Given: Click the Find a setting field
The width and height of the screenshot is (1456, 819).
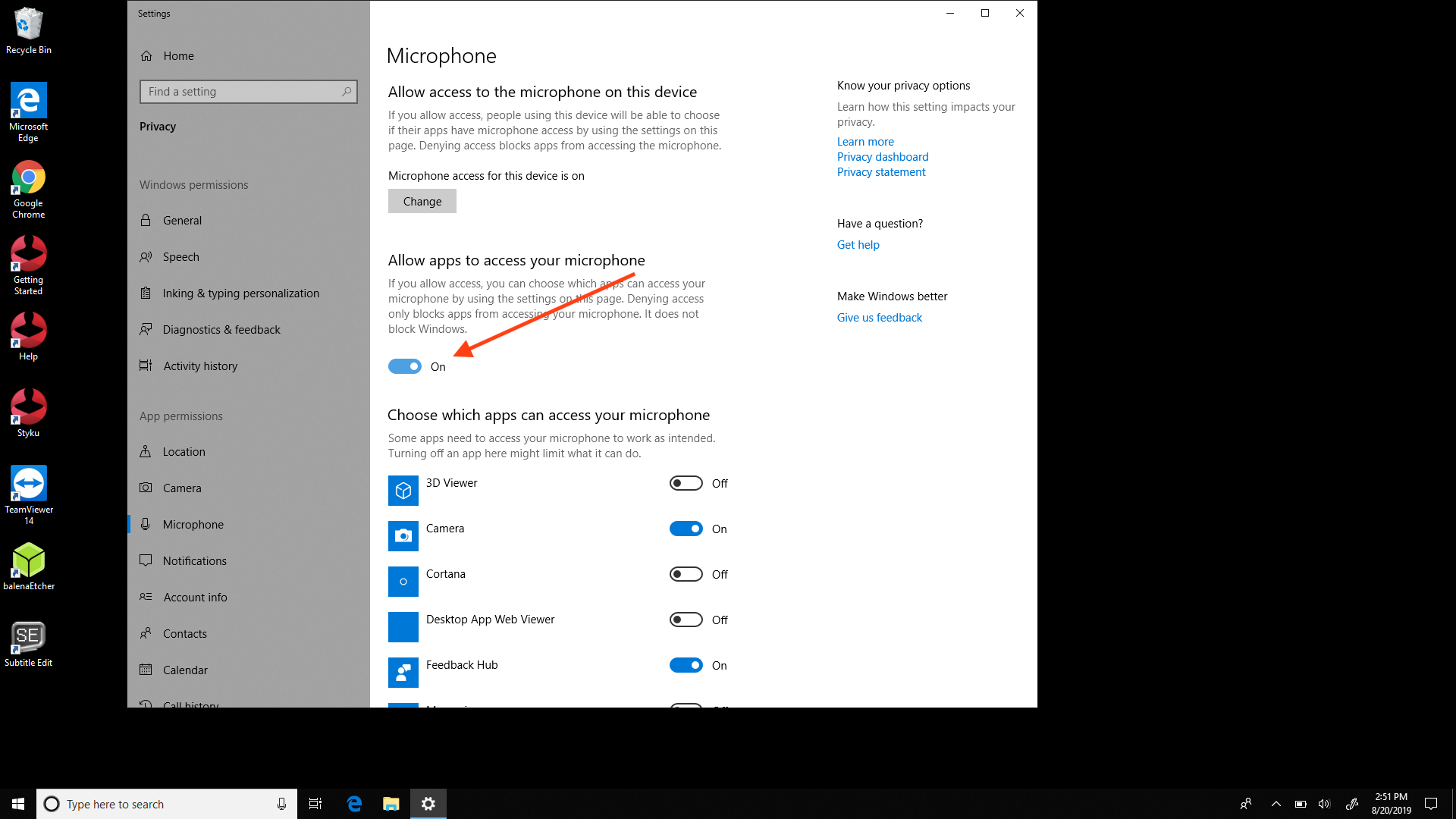Looking at the screenshot, I should 243,92.
